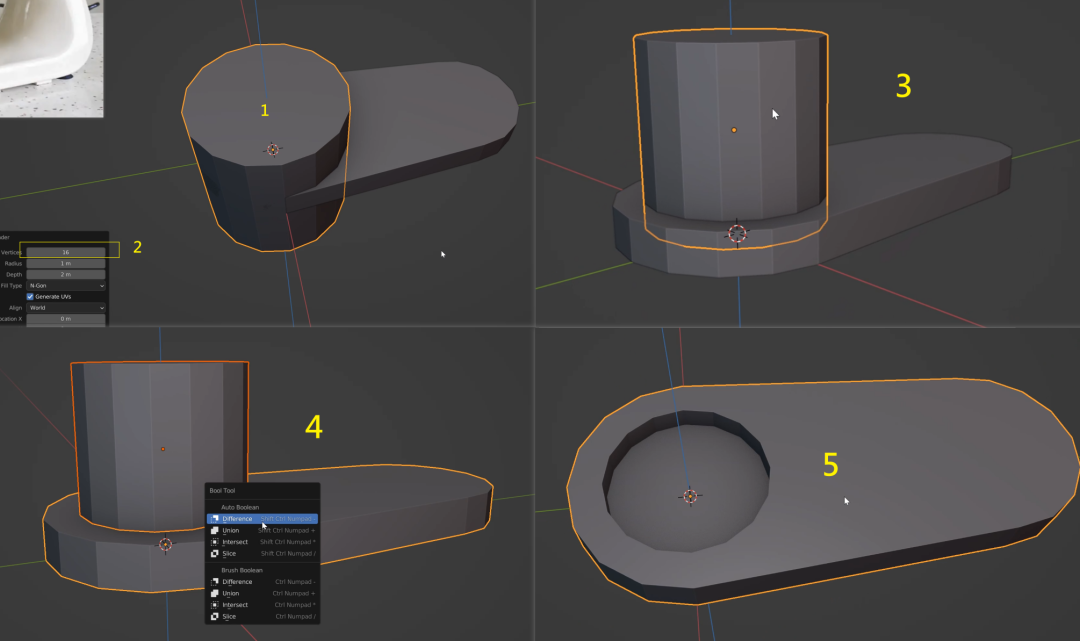The width and height of the screenshot is (1080, 641).
Task: Click the Slice icon under Brush Boolean
Action: 214,617
